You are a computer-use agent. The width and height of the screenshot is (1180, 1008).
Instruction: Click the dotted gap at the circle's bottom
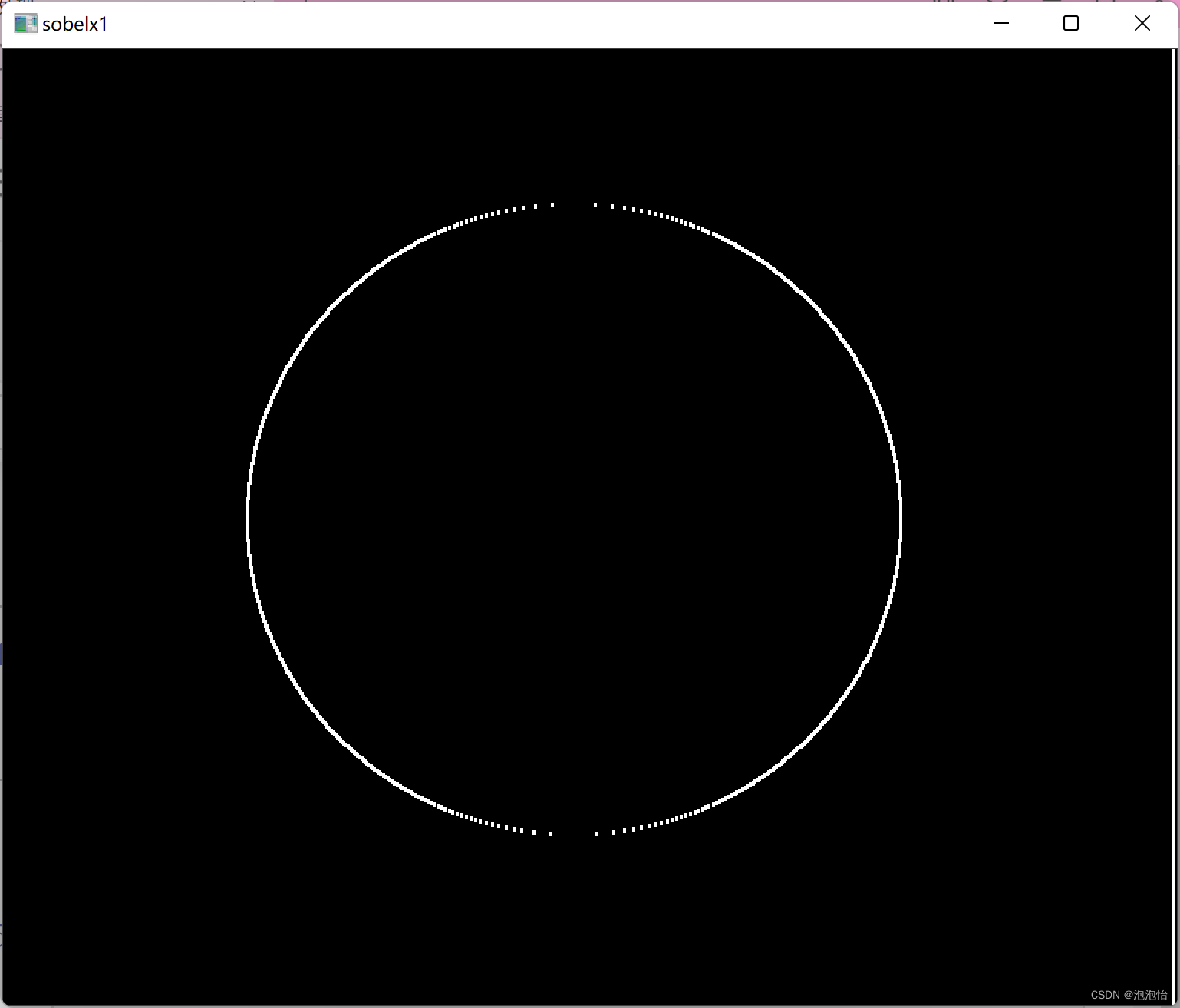coord(574,833)
